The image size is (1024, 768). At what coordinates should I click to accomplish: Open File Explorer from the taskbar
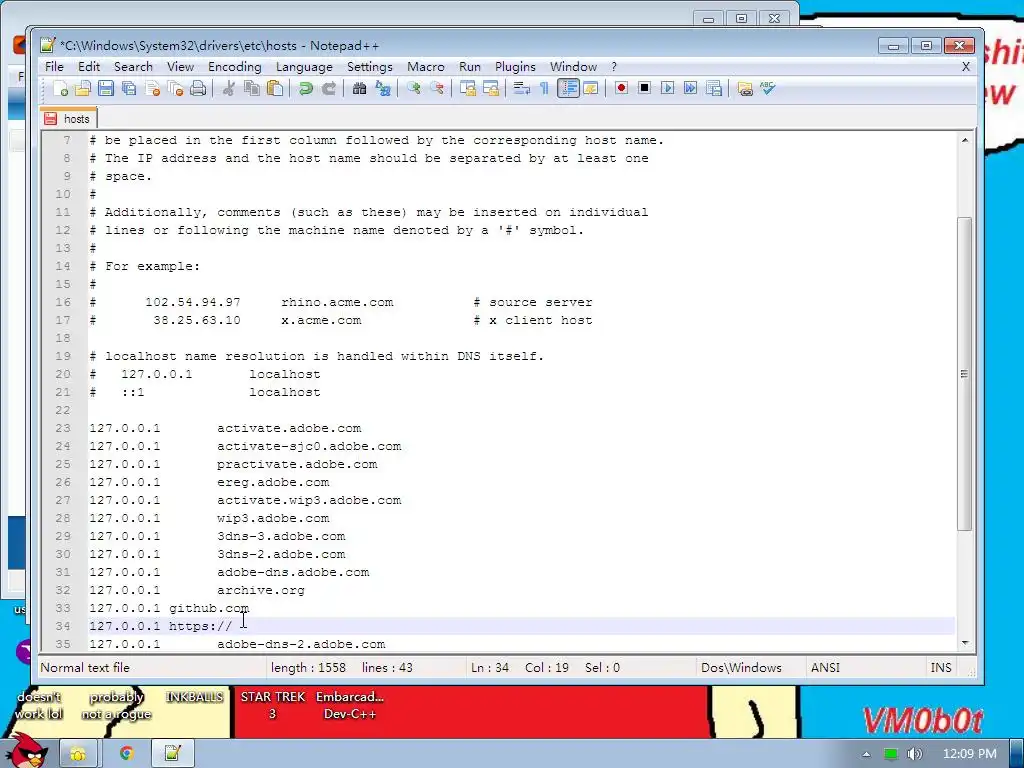78,753
